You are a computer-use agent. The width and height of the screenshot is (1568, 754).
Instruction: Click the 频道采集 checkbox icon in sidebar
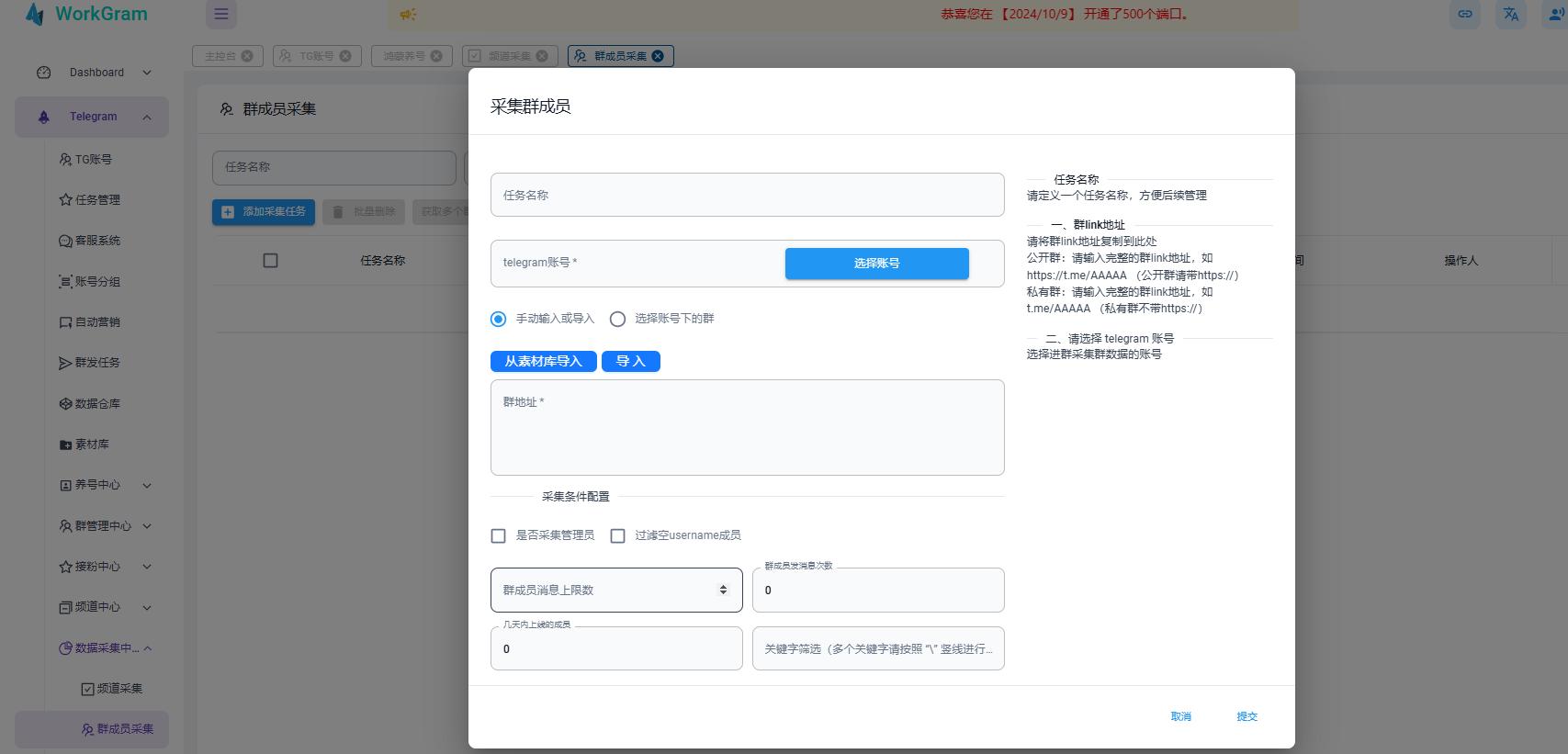click(87, 689)
